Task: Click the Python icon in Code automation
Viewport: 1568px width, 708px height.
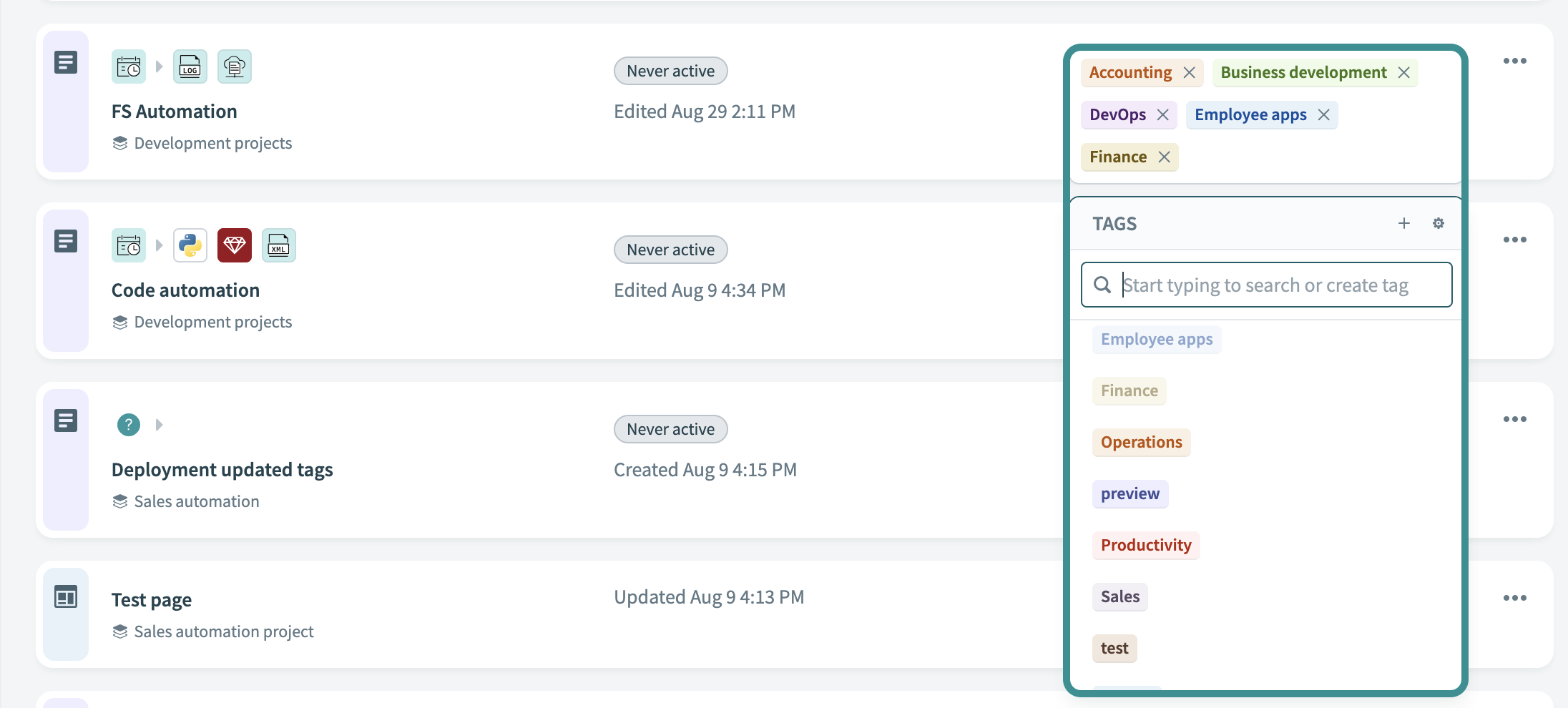Action: (x=190, y=245)
